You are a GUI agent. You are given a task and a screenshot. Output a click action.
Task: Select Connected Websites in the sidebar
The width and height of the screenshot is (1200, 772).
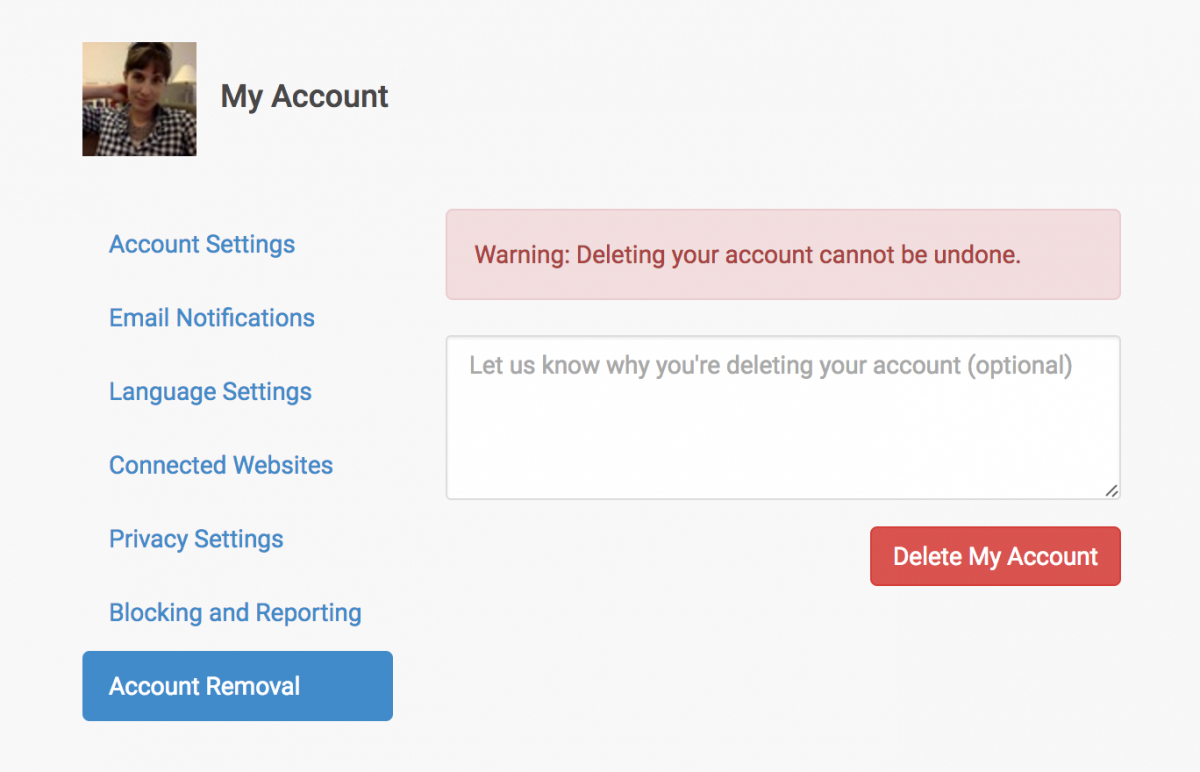coord(221,465)
